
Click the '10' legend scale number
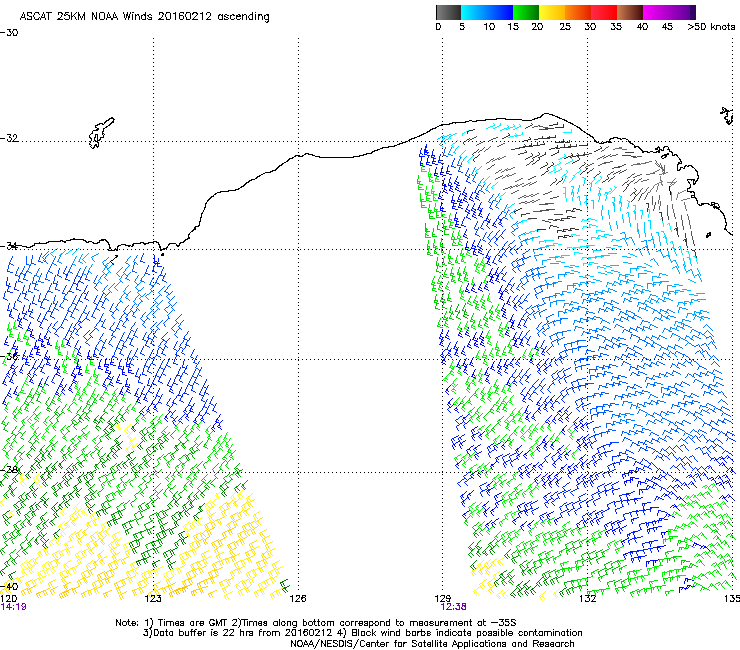point(489,27)
